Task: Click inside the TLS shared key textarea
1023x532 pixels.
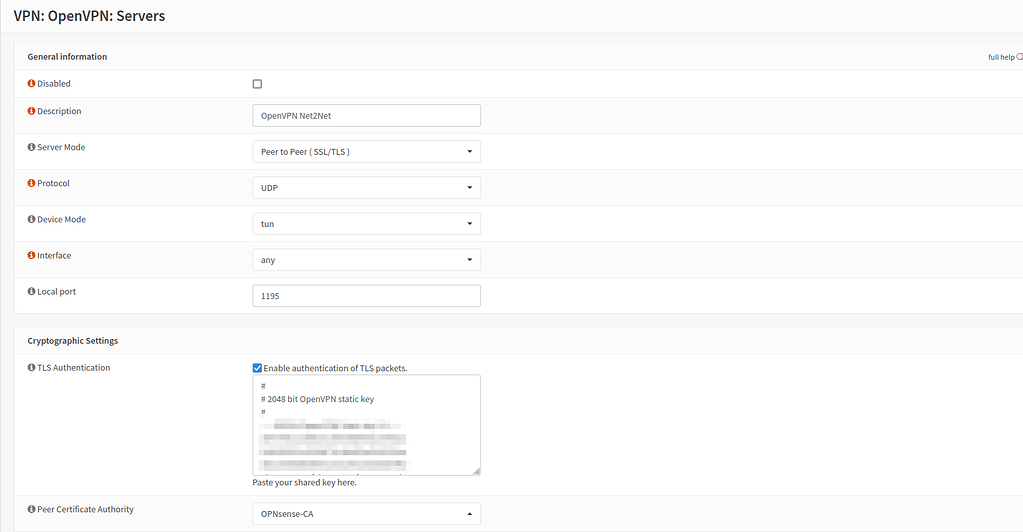Action: 366,425
